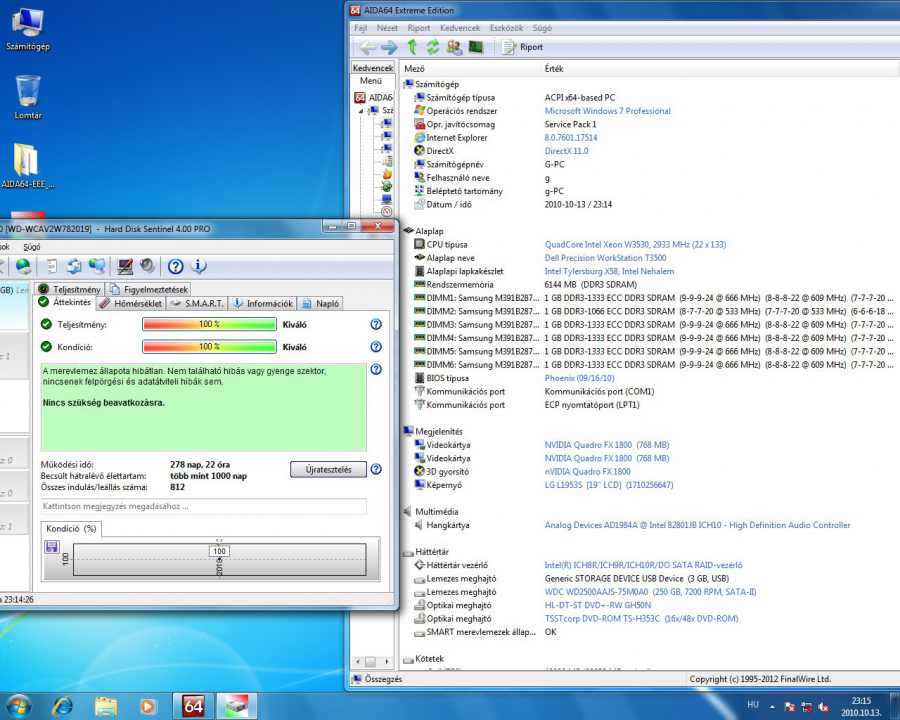Image resolution: width=900 pixels, height=720 pixels.
Task: Open the Lomtár recycle bin icon
Action: (28, 96)
